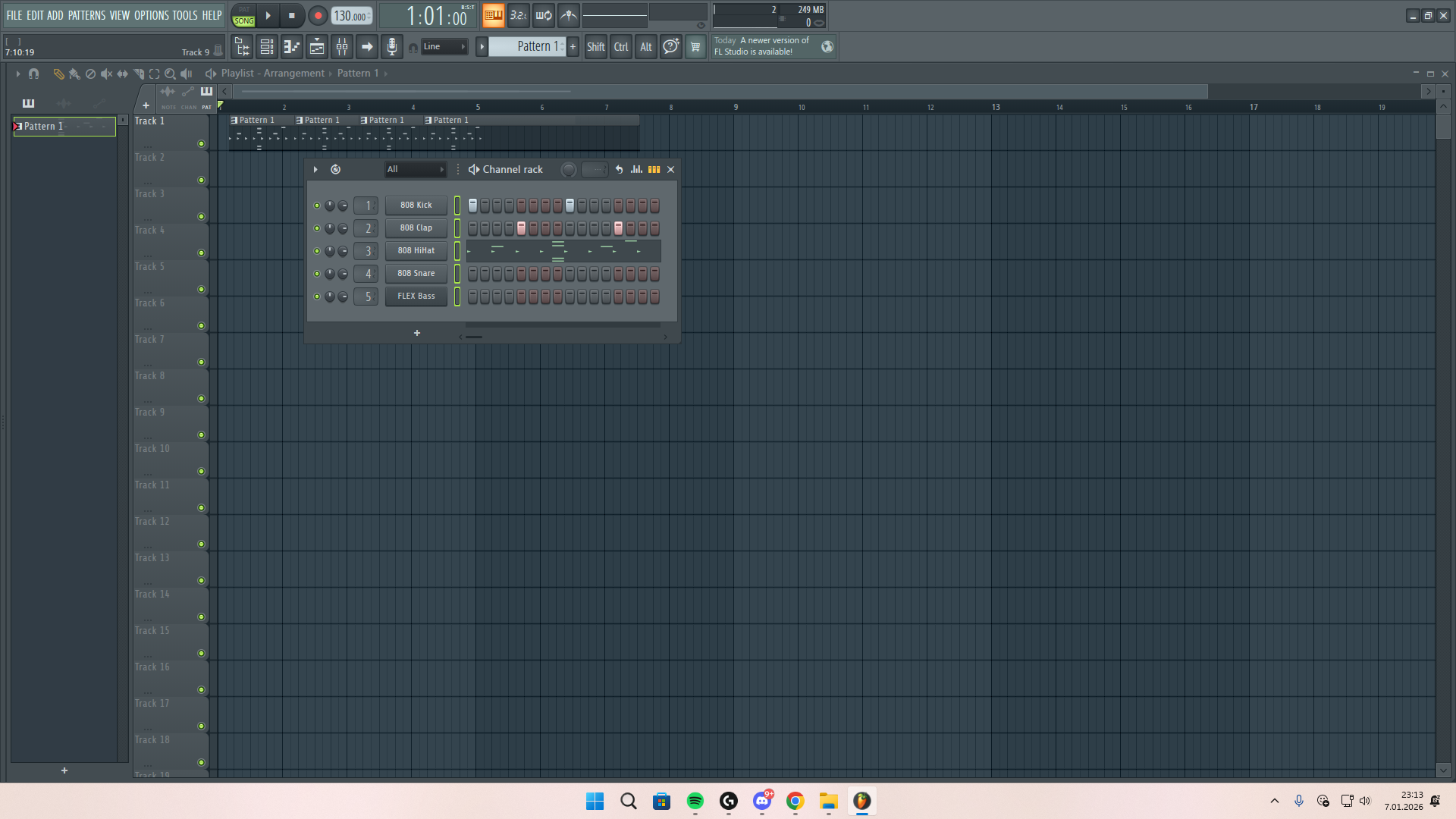Collapse the playlist timeline left arrow
This screenshot has width=1456, height=819.
pyautogui.click(x=224, y=91)
